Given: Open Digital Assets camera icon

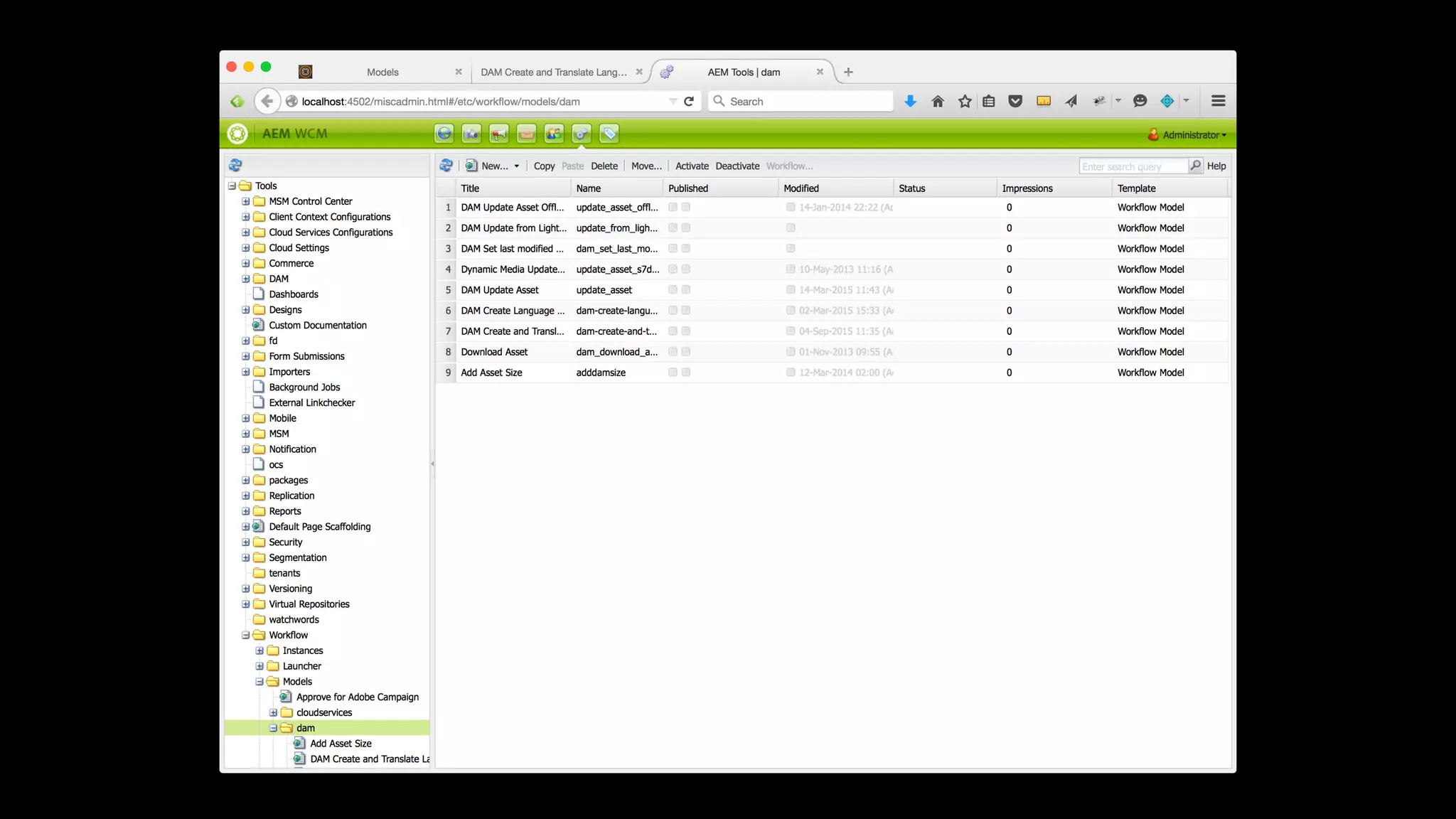Looking at the screenshot, I should click(471, 134).
